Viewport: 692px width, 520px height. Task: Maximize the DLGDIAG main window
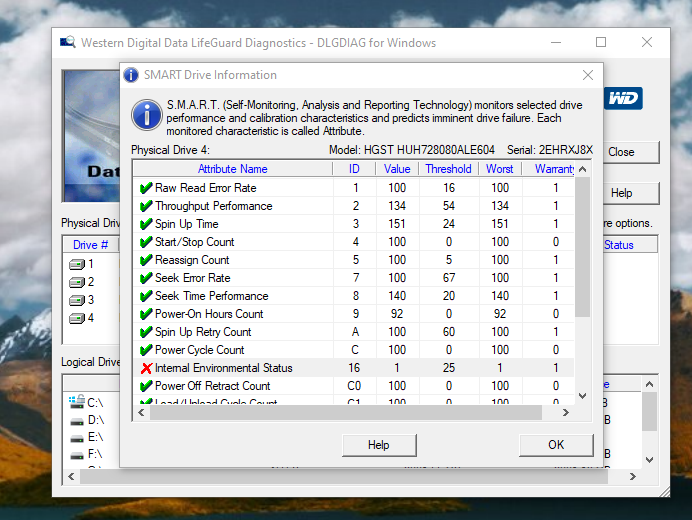tap(601, 42)
